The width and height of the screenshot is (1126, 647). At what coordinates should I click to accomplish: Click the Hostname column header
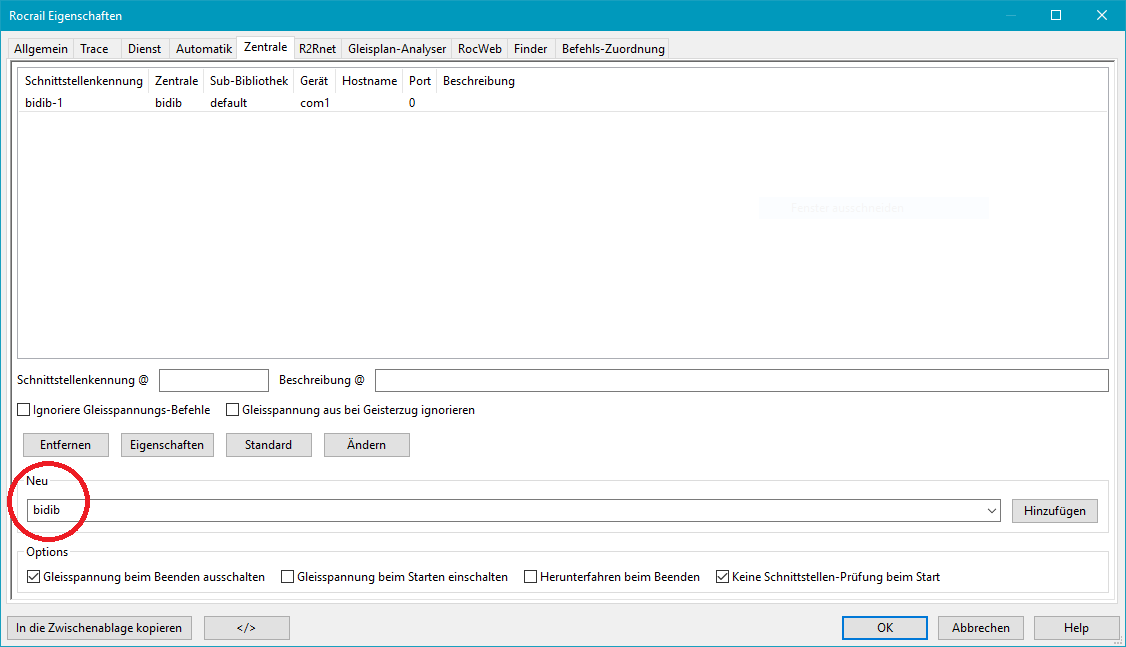[x=369, y=81]
